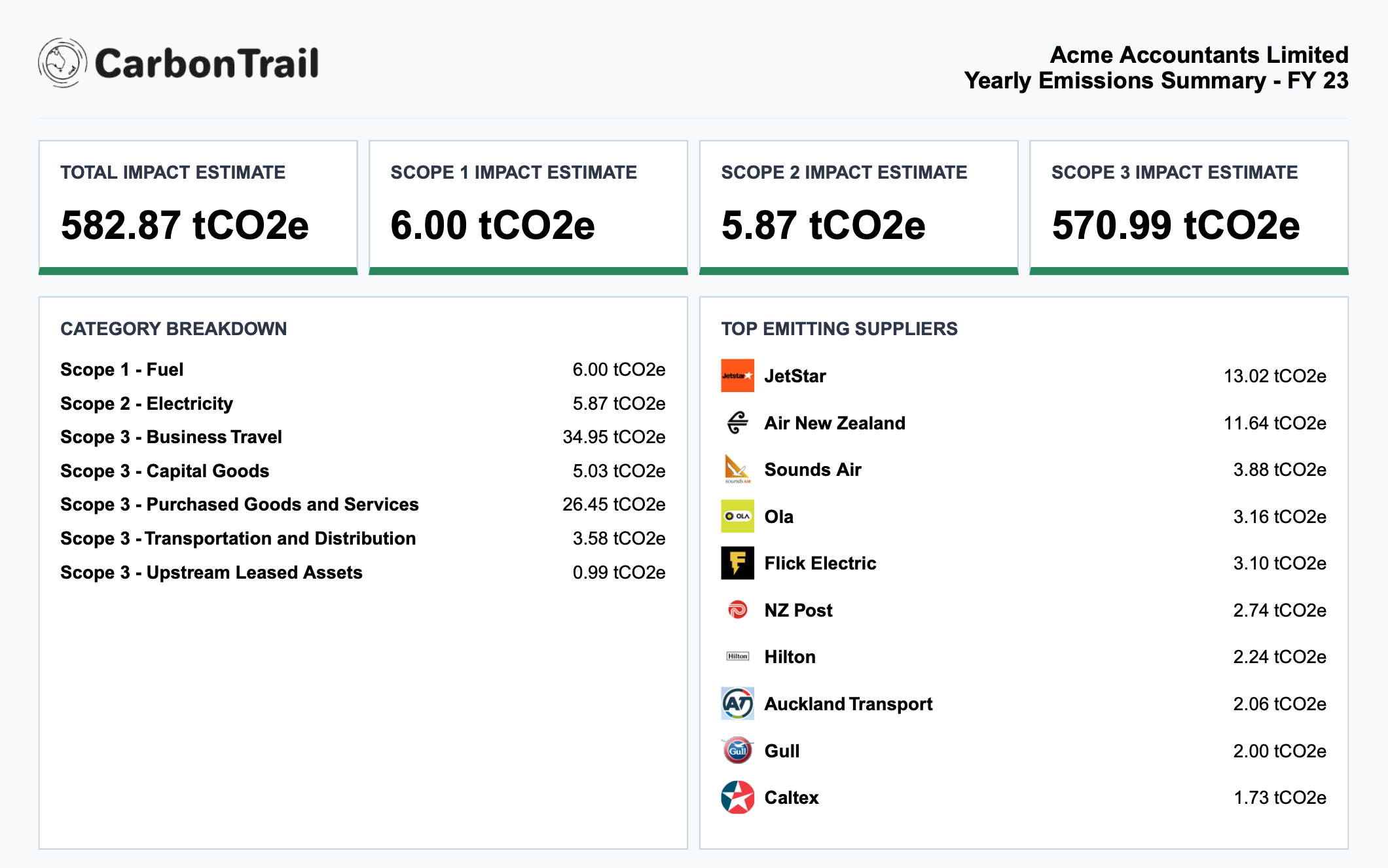Click the CarbonTrail wordmark text
Viewport: 1388px width, 868px height.
(x=207, y=63)
